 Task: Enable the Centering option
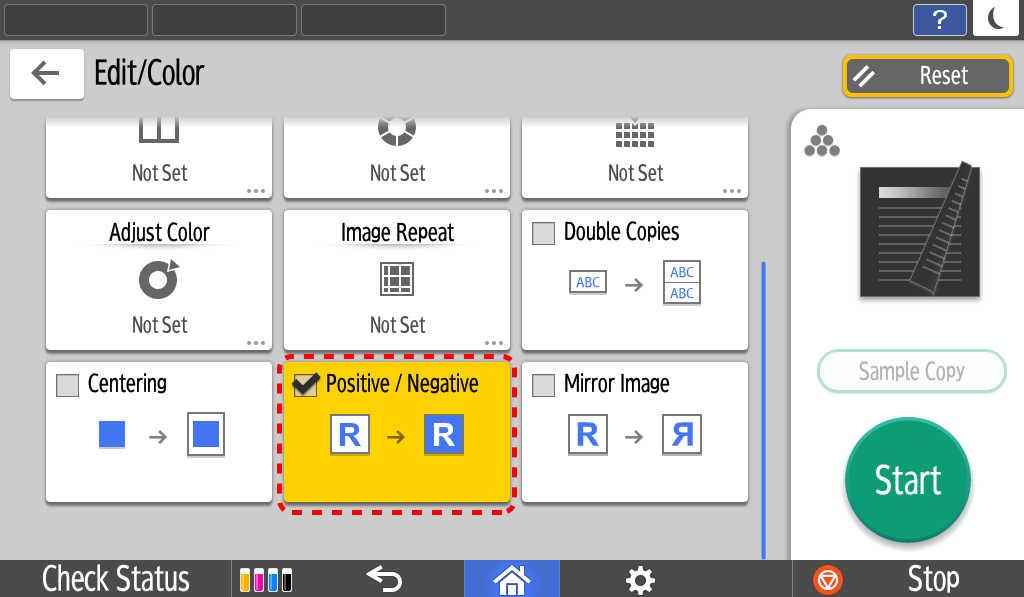[x=67, y=384]
